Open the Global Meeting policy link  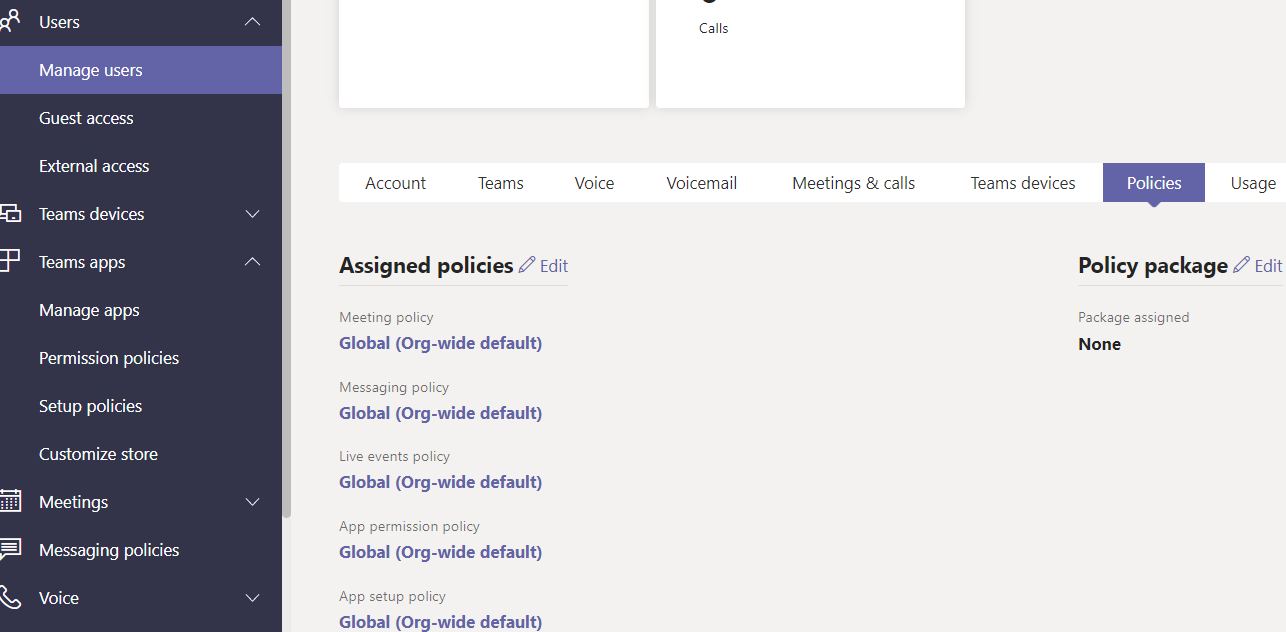point(440,342)
